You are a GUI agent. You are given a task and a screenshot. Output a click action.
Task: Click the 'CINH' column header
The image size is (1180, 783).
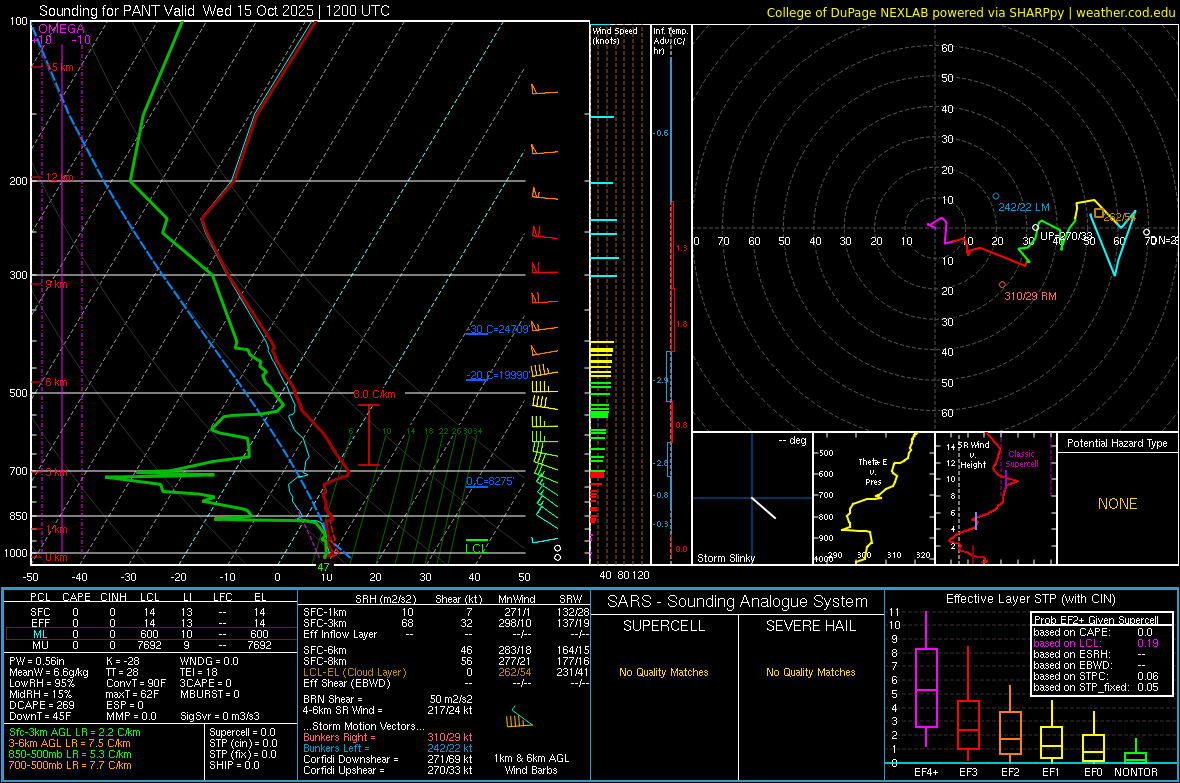point(113,597)
